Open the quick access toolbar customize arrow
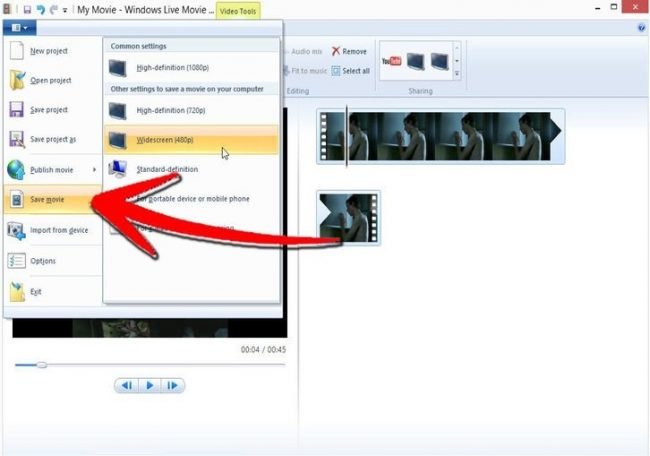650x456 pixels. (x=66, y=9)
